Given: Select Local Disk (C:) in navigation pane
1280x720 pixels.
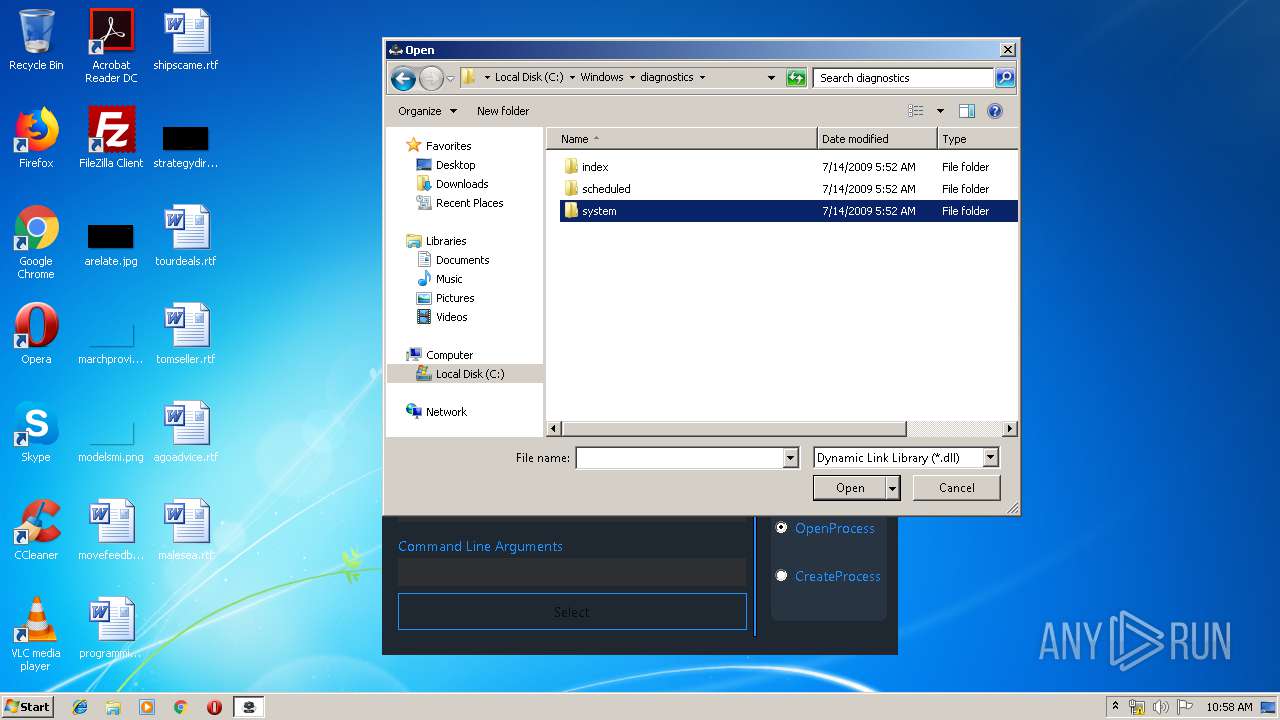Looking at the screenshot, I should pyautogui.click(x=465, y=374).
